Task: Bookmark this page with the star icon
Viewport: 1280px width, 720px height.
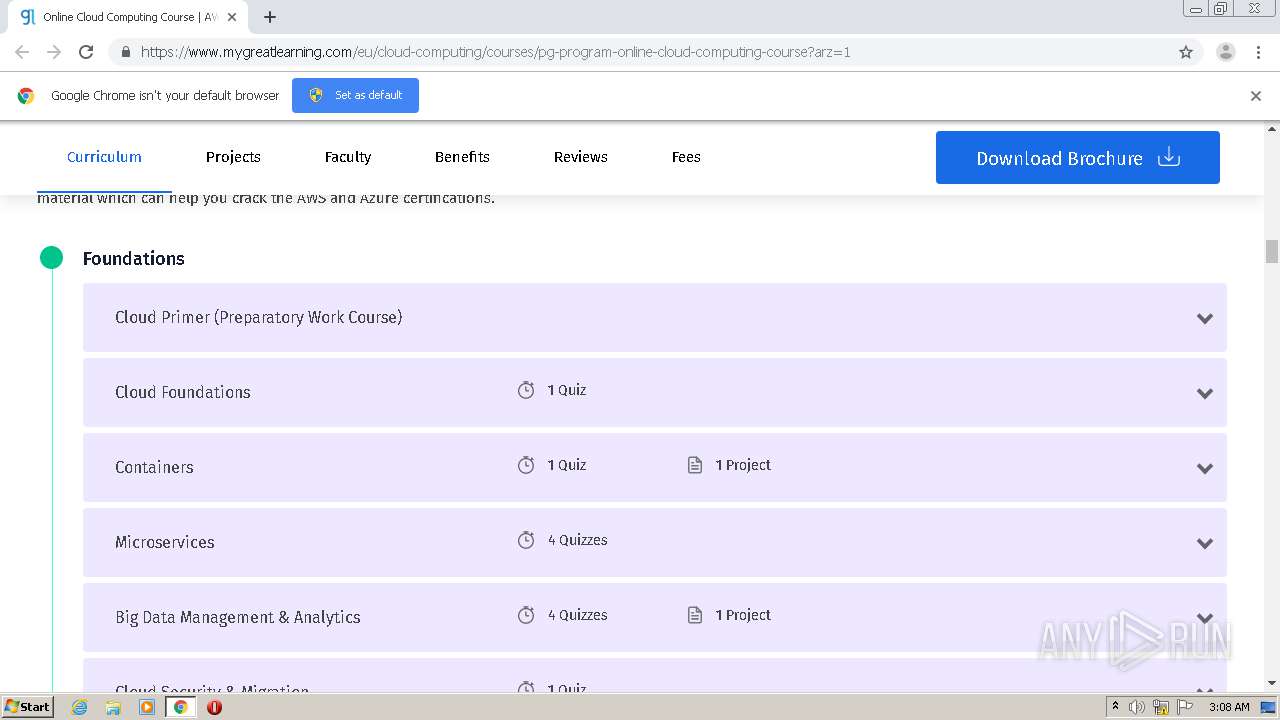Action: pyautogui.click(x=1186, y=52)
